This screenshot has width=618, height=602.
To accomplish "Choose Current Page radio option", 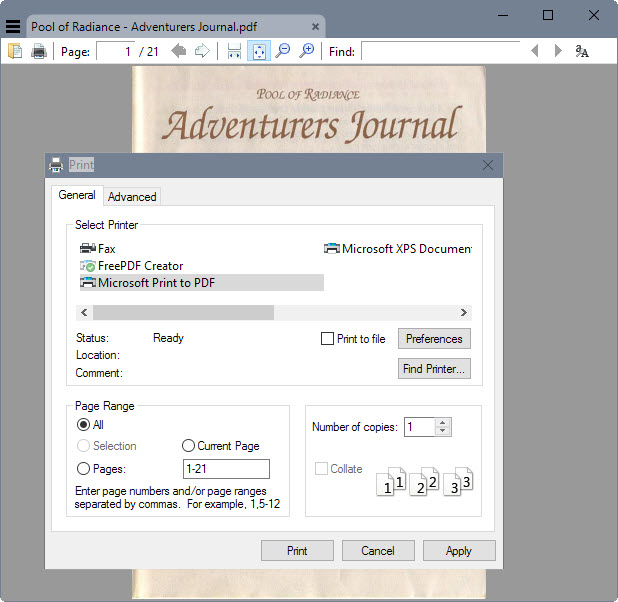I will [188, 446].
